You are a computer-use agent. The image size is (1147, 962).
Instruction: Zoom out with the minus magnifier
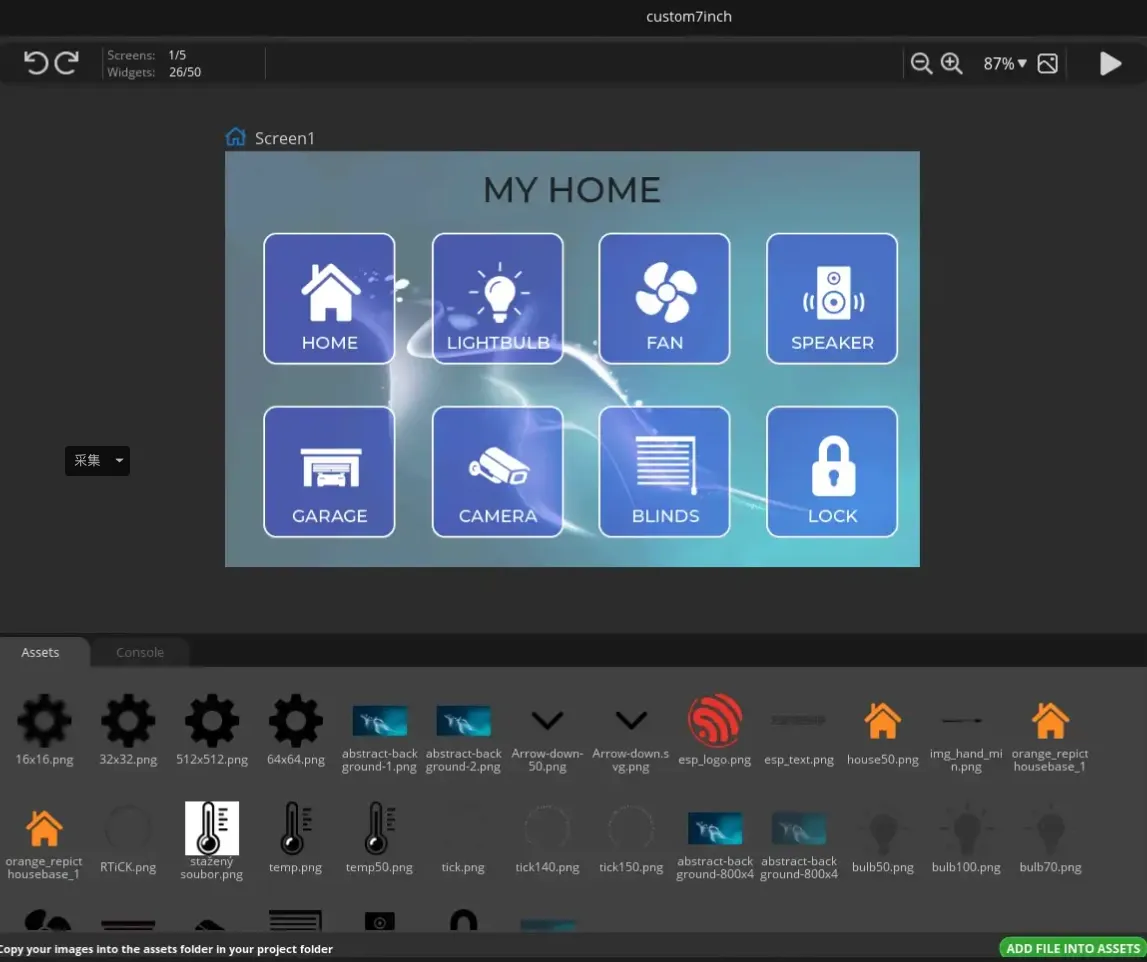point(921,64)
